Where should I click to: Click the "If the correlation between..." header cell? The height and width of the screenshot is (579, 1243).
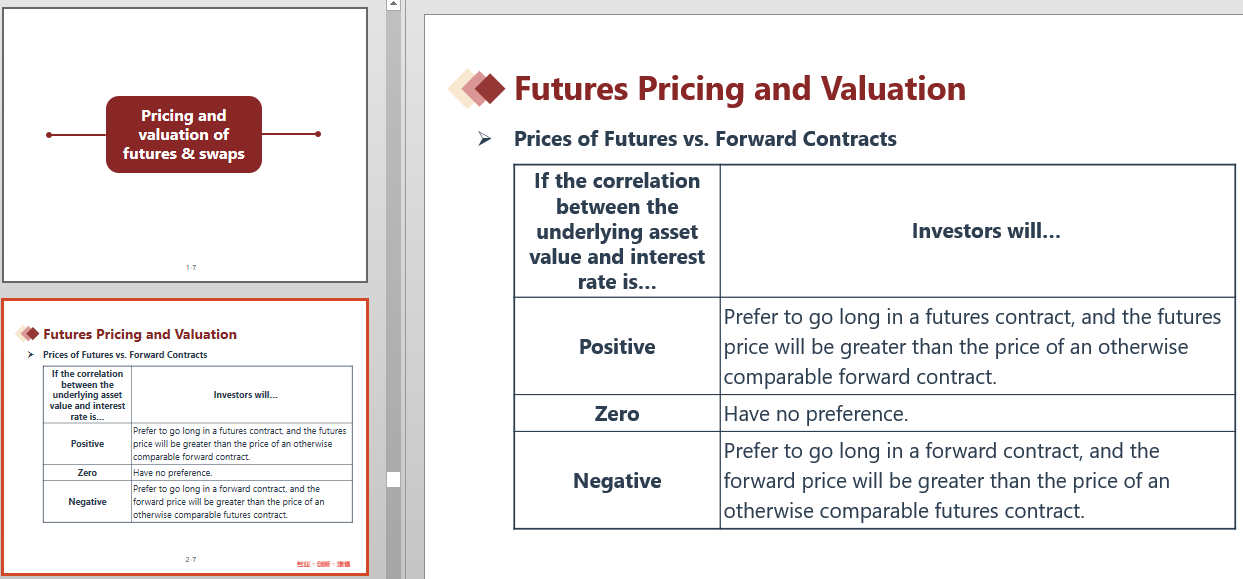pos(617,231)
